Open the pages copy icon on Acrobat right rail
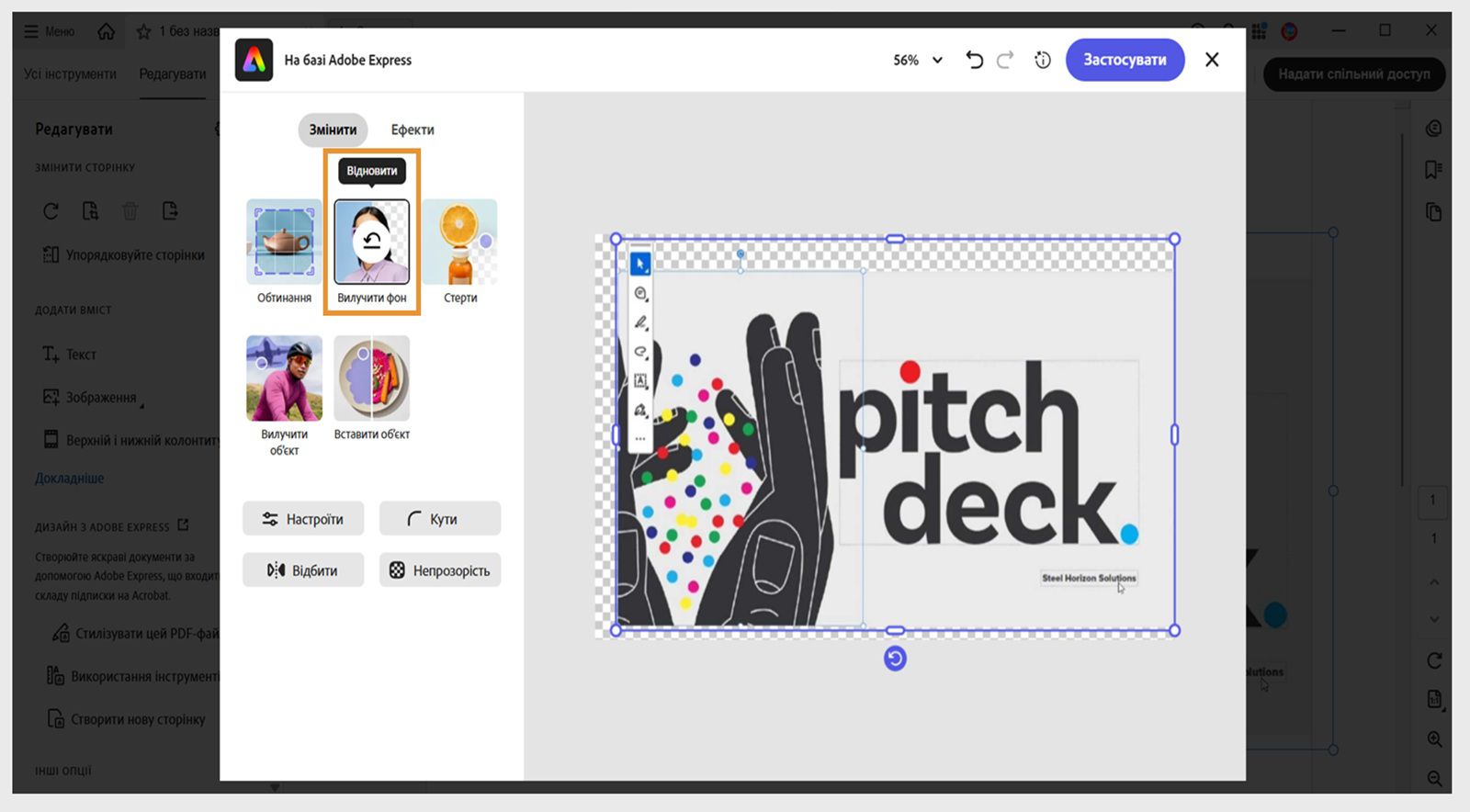Screen dimensions: 1470x812 pyautogui.click(x=1433, y=212)
